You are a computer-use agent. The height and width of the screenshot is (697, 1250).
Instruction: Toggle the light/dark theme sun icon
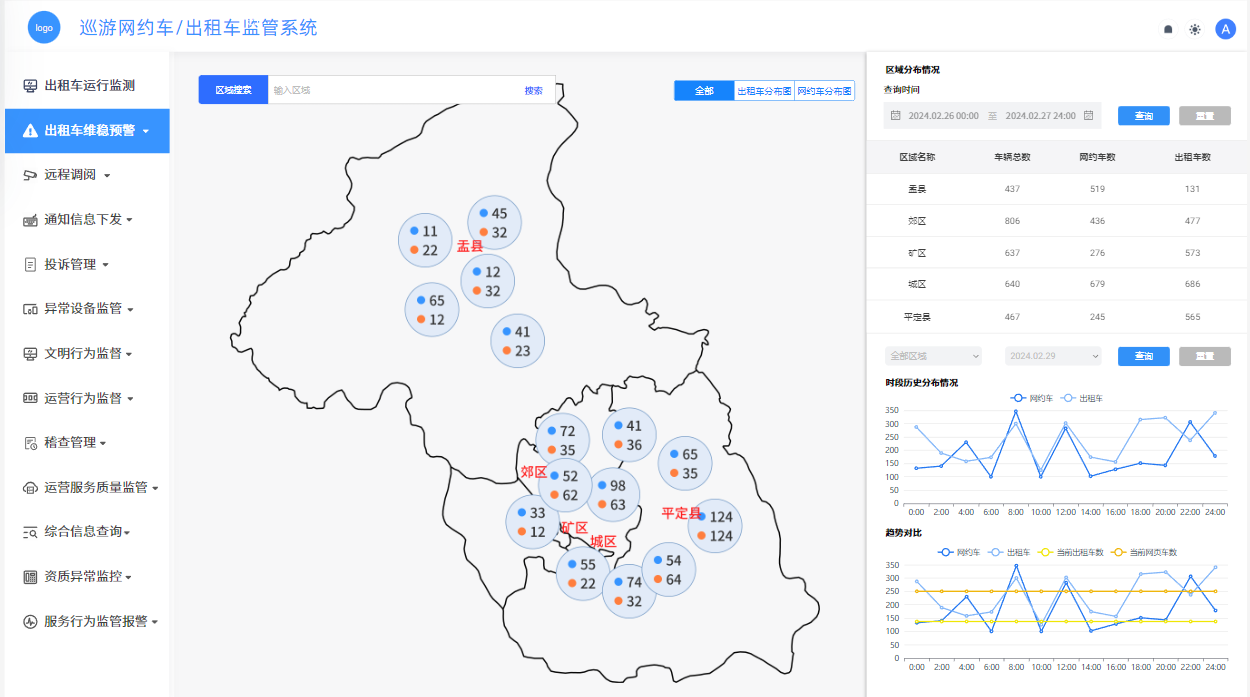[x=1195, y=30]
